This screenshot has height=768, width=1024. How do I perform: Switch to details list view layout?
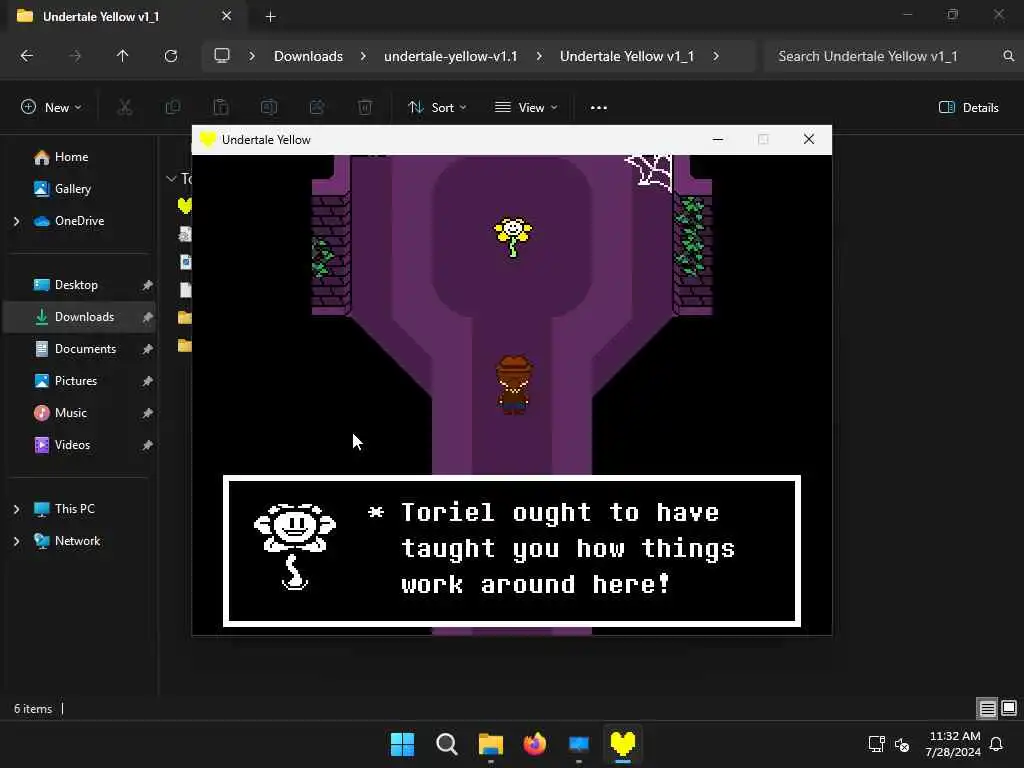[987, 708]
